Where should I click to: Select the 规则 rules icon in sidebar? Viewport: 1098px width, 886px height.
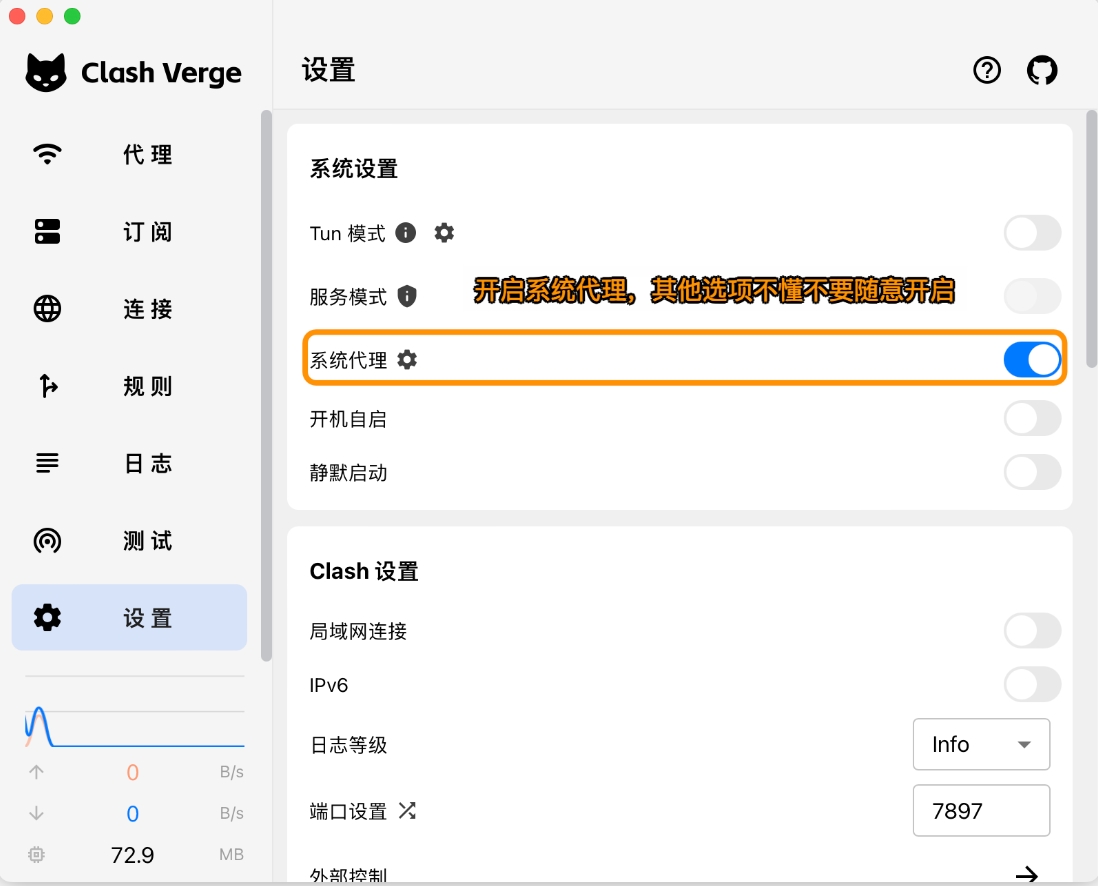(47, 386)
